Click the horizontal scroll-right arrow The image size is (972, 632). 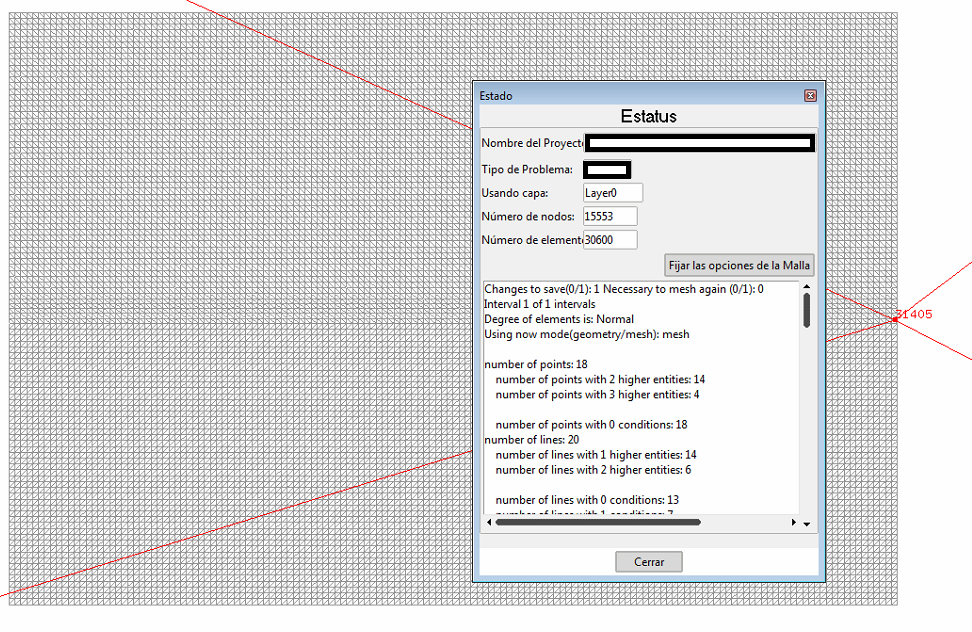coord(794,522)
